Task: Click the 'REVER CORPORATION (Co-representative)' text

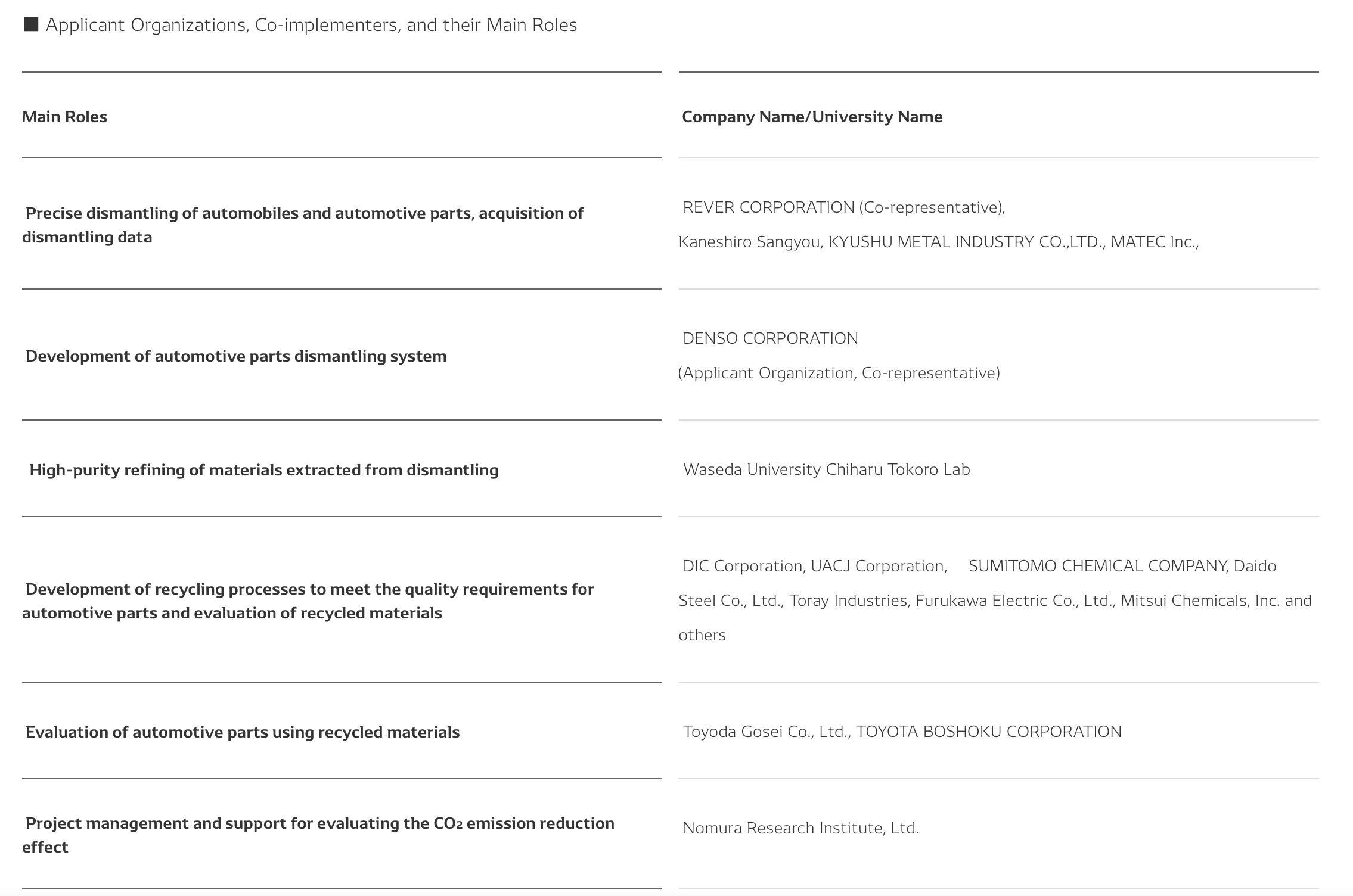Action: point(843,207)
